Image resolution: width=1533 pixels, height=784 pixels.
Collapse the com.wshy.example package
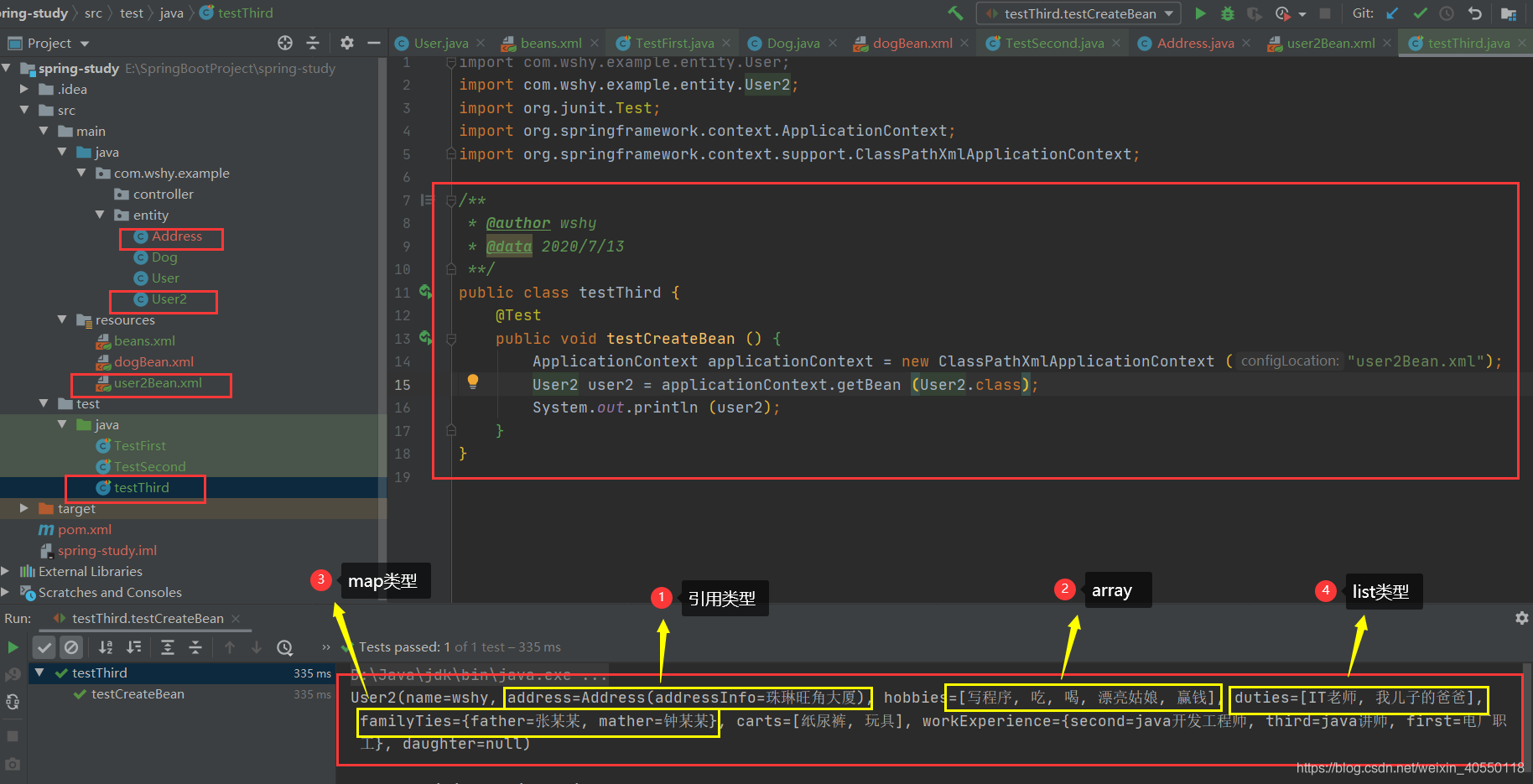coord(81,173)
